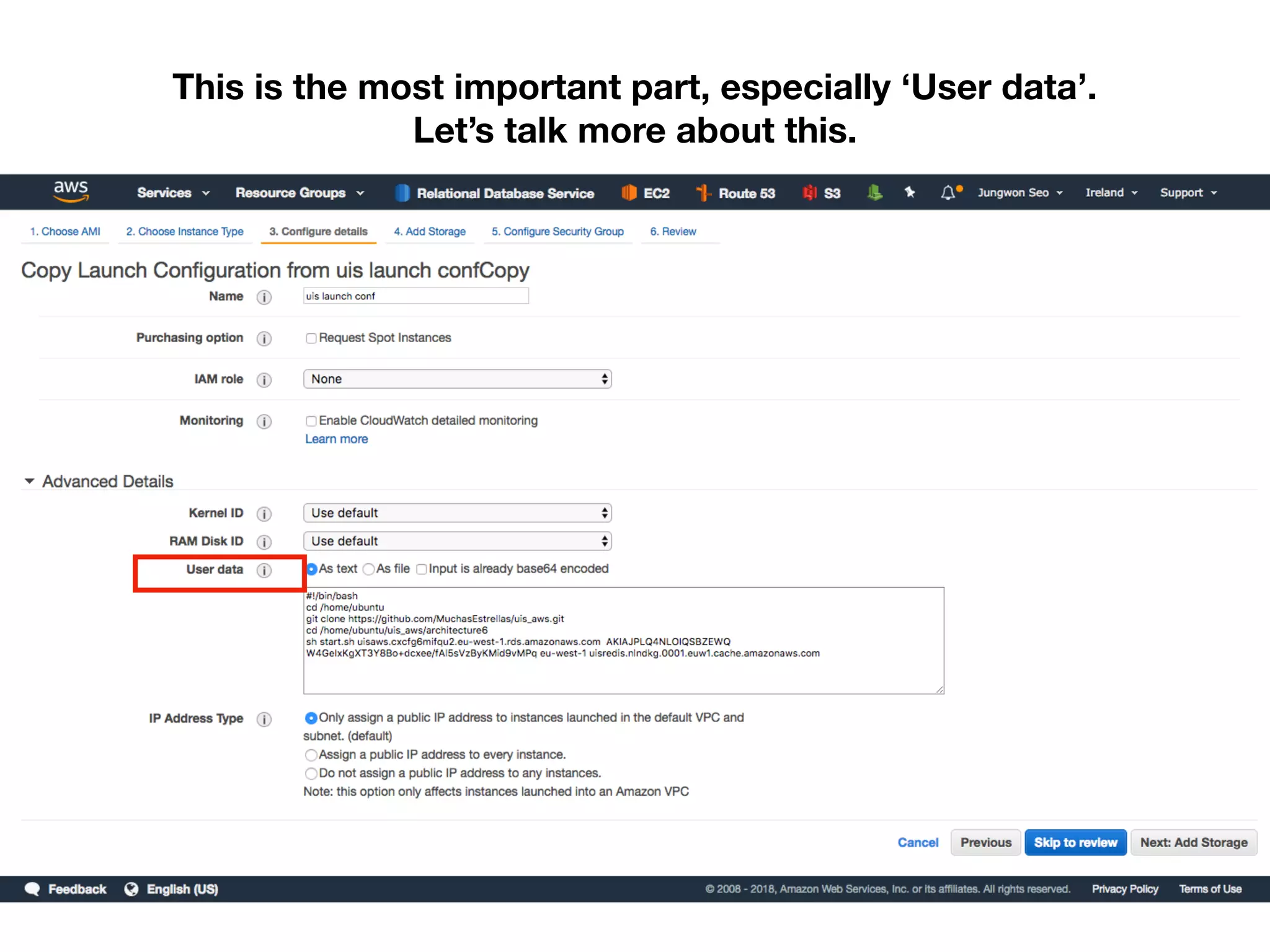Open the Resource Groups menu

coord(300,193)
